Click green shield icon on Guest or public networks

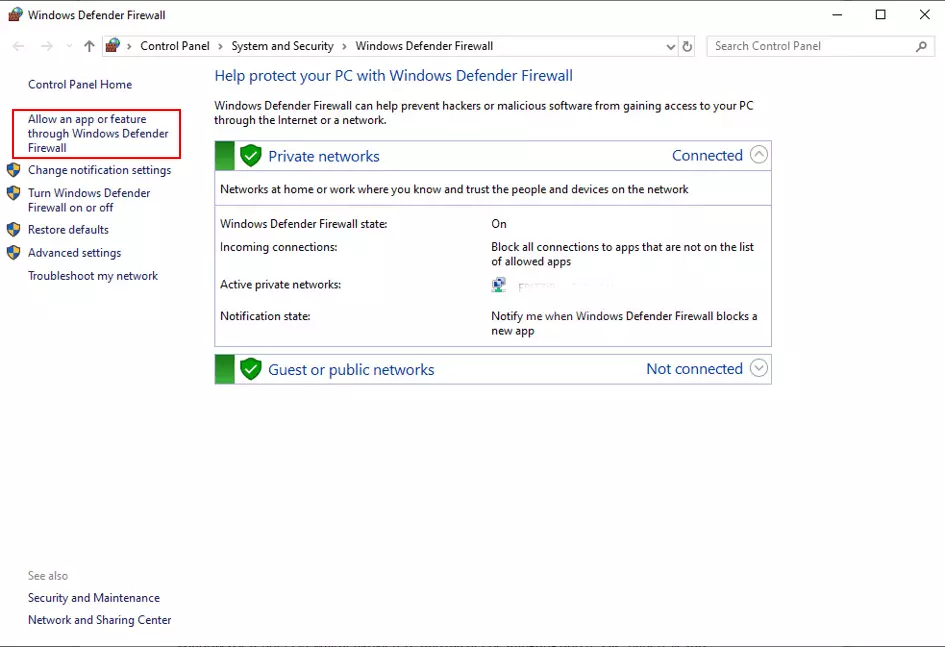point(251,369)
